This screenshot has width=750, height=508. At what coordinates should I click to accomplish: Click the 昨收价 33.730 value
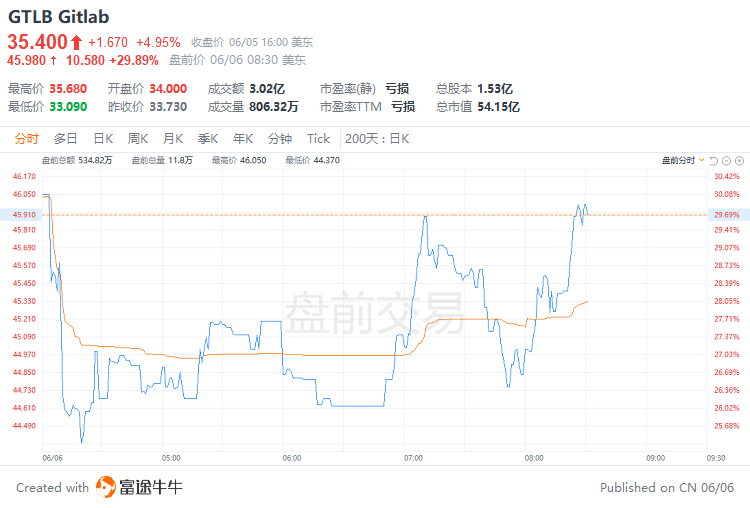[168, 107]
